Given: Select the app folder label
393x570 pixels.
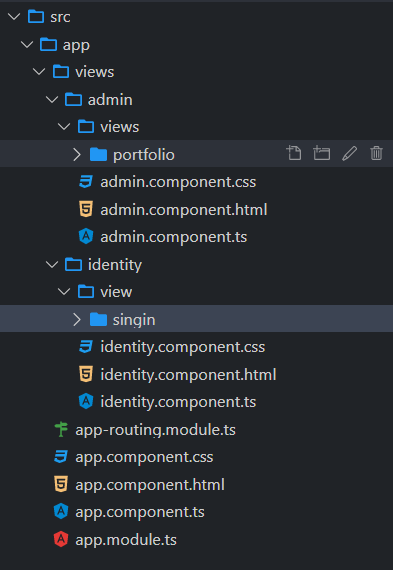Looking at the screenshot, I should (76, 46).
